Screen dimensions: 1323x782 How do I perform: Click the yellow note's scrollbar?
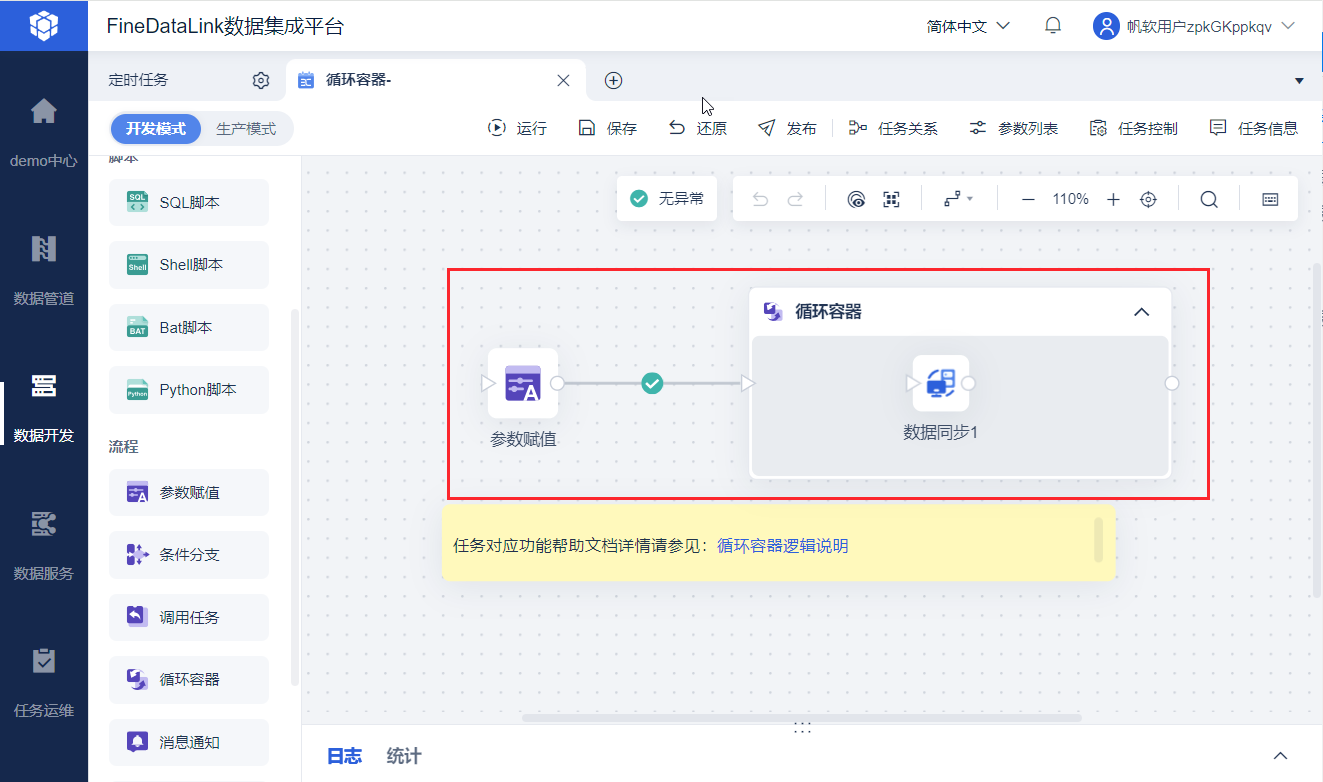[x=1099, y=540]
